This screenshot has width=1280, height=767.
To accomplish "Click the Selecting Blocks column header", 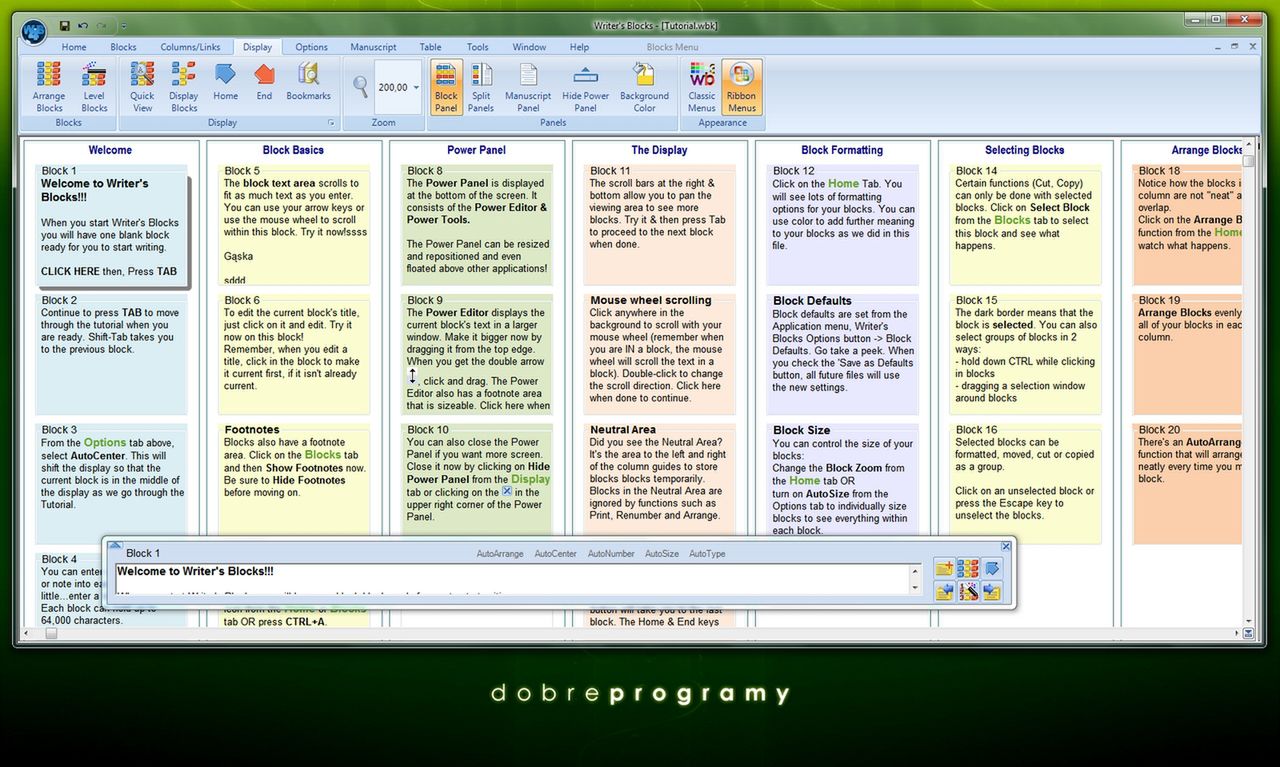I will pos(1025,150).
